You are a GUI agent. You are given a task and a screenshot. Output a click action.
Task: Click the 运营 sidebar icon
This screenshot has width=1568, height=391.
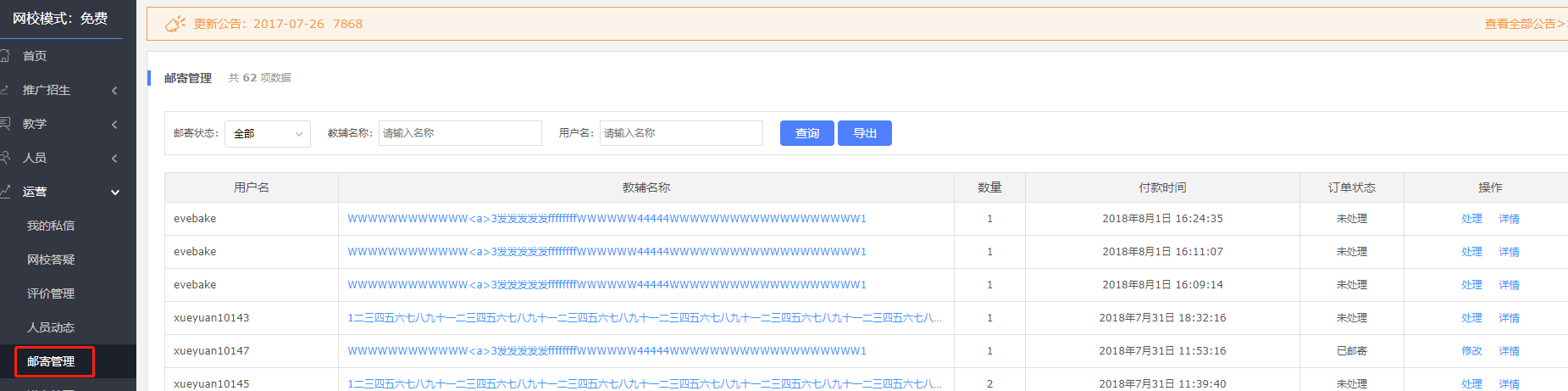[x=4, y=192]
